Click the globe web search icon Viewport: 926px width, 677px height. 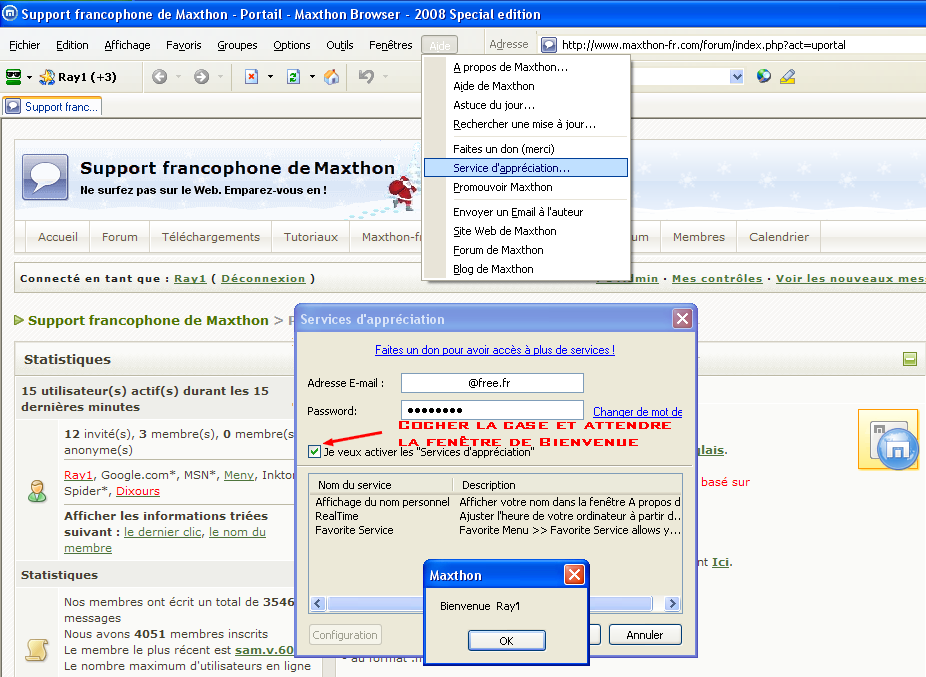pyautogui.click(x=764, y=76)
